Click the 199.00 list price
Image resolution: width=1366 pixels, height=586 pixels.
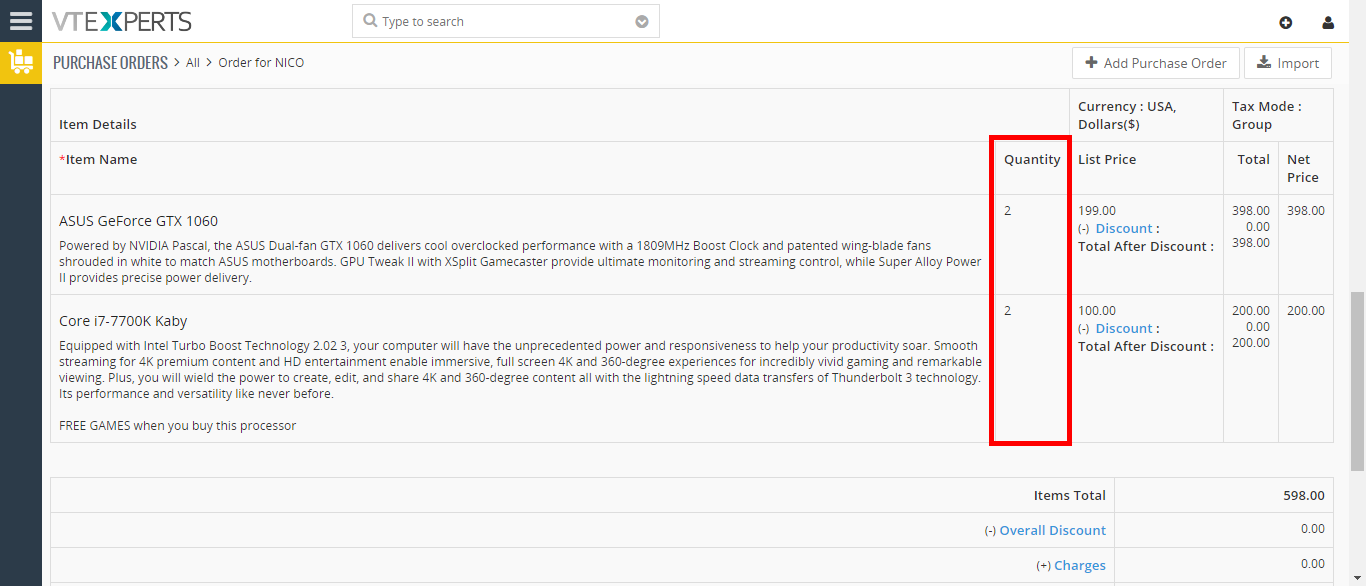[1097, 211]
